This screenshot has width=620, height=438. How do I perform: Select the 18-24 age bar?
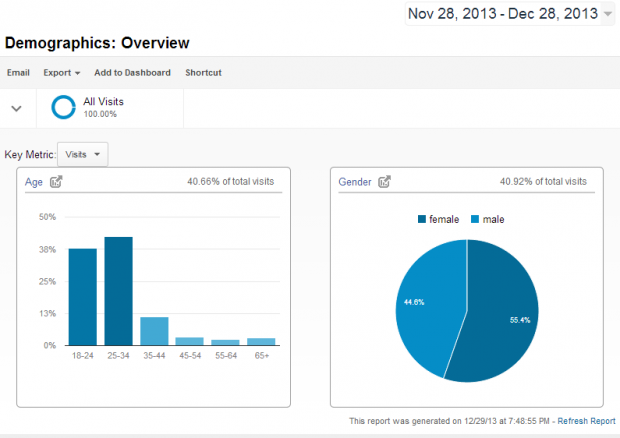pyautogui.click(x=82, y=296)
